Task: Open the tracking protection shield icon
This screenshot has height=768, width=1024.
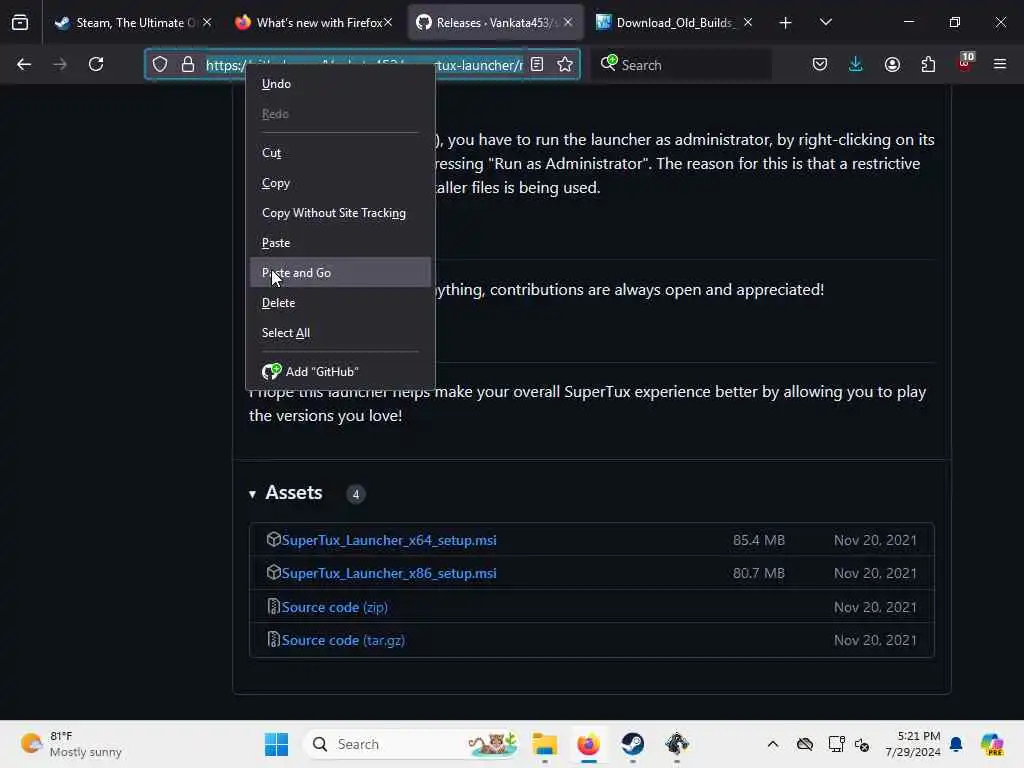Action: coord(160,64)
